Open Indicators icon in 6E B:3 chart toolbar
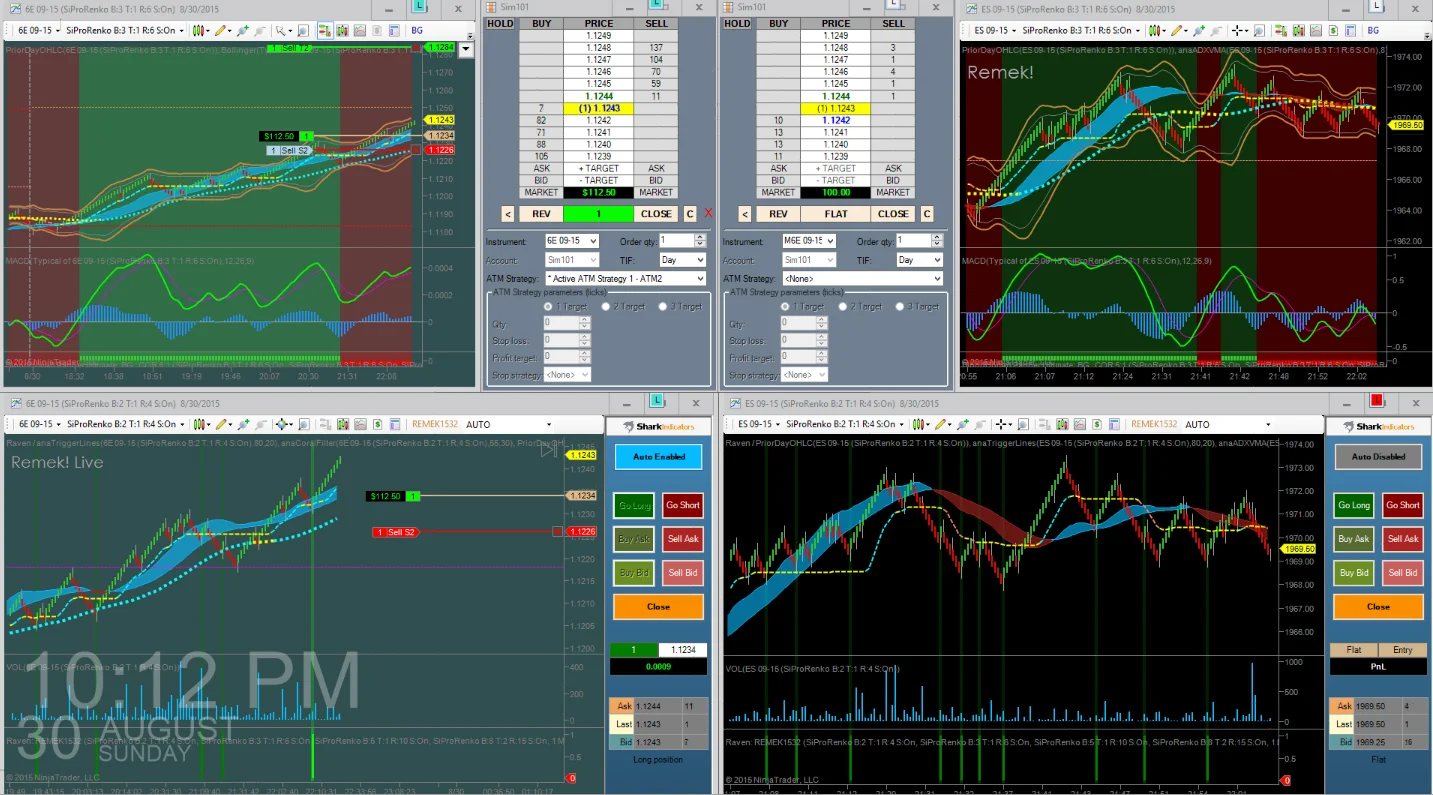This screenshot has width=1433, height=795. (x=359, y=31)
